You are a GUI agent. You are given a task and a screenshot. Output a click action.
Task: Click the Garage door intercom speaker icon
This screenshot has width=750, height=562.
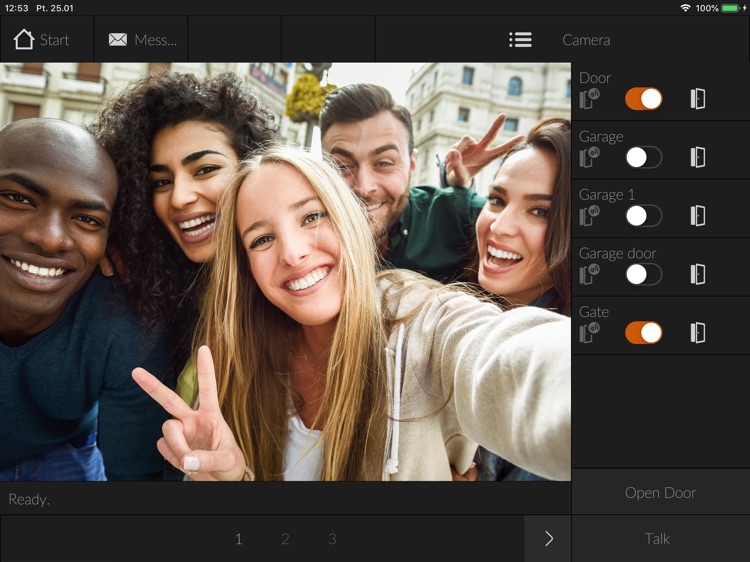coord(590,274)
